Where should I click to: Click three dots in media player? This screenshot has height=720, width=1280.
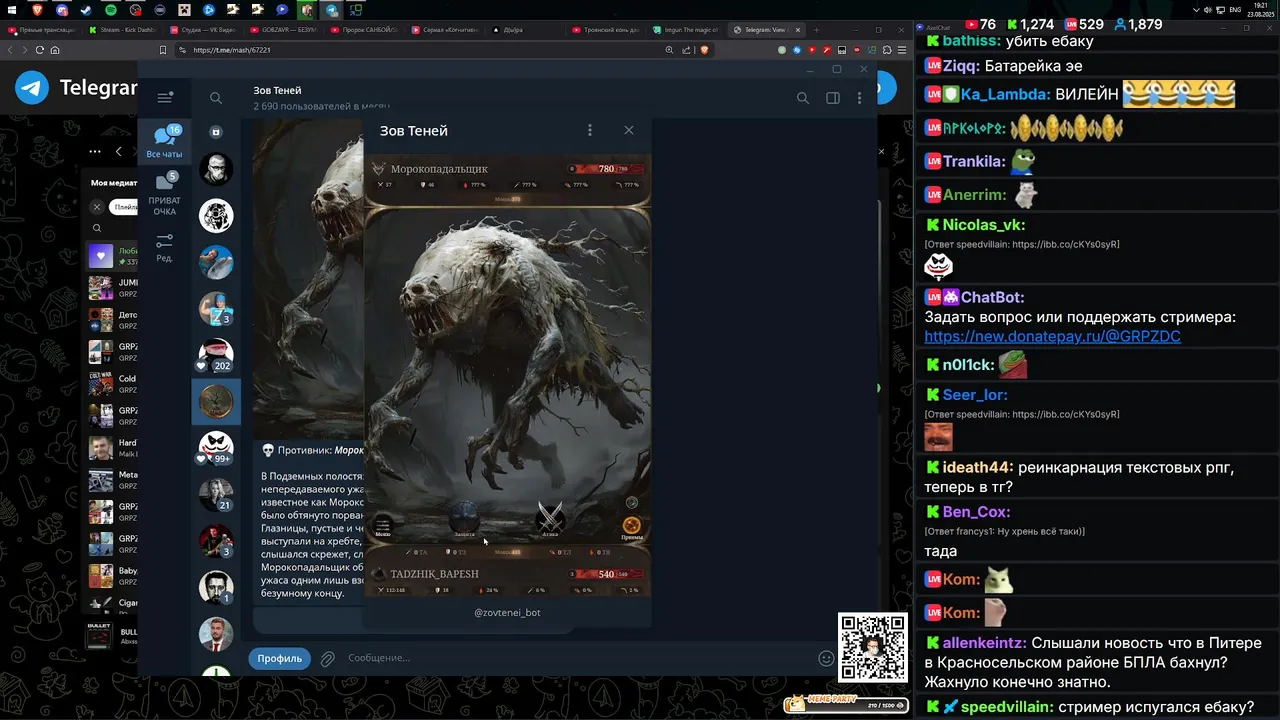[x=95, y=152]
